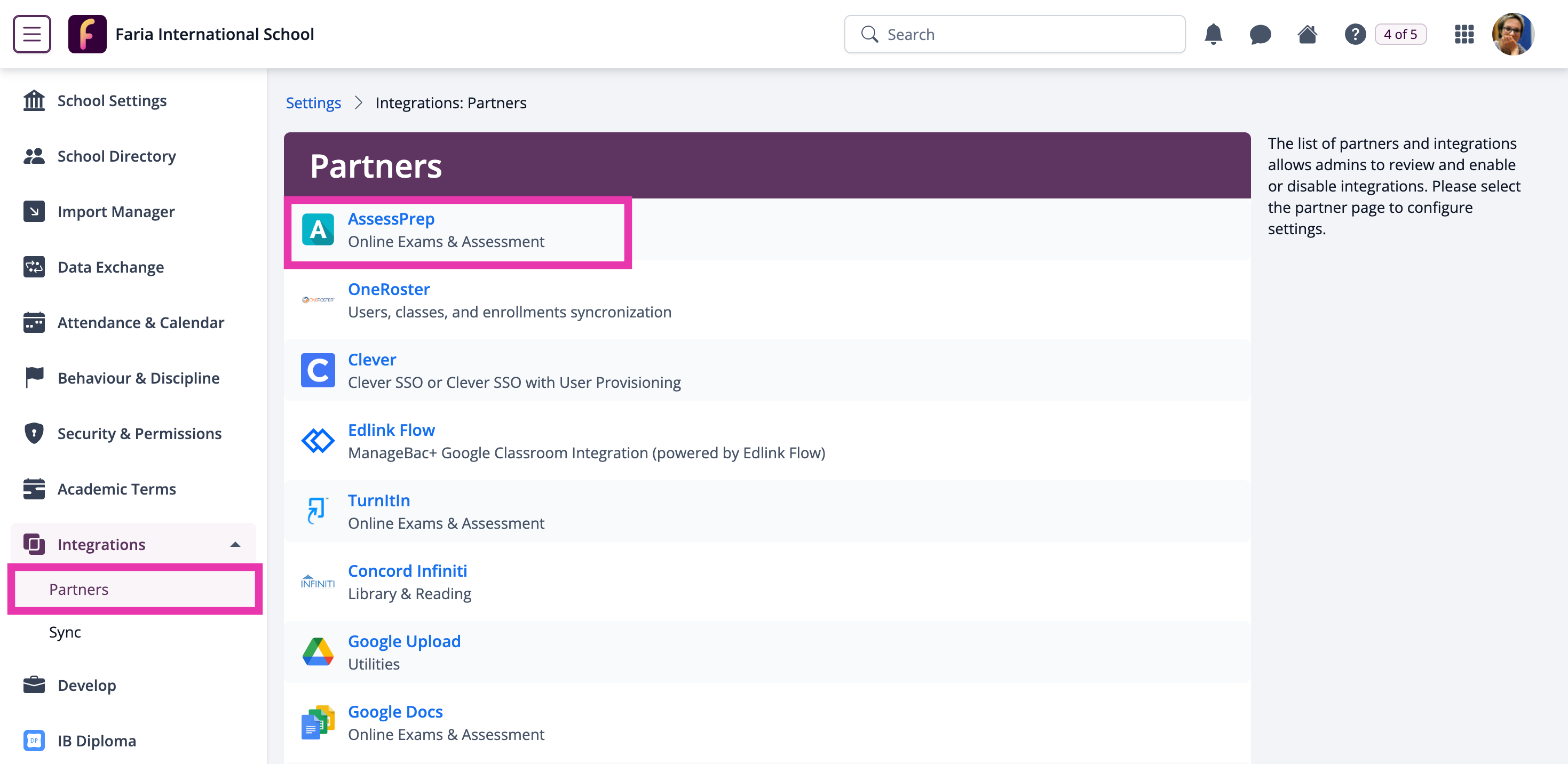Click the ManageBac+ Google Classroom description
Image resolution: width=1568 pixels, height=764 pixels.
[587, 453]
